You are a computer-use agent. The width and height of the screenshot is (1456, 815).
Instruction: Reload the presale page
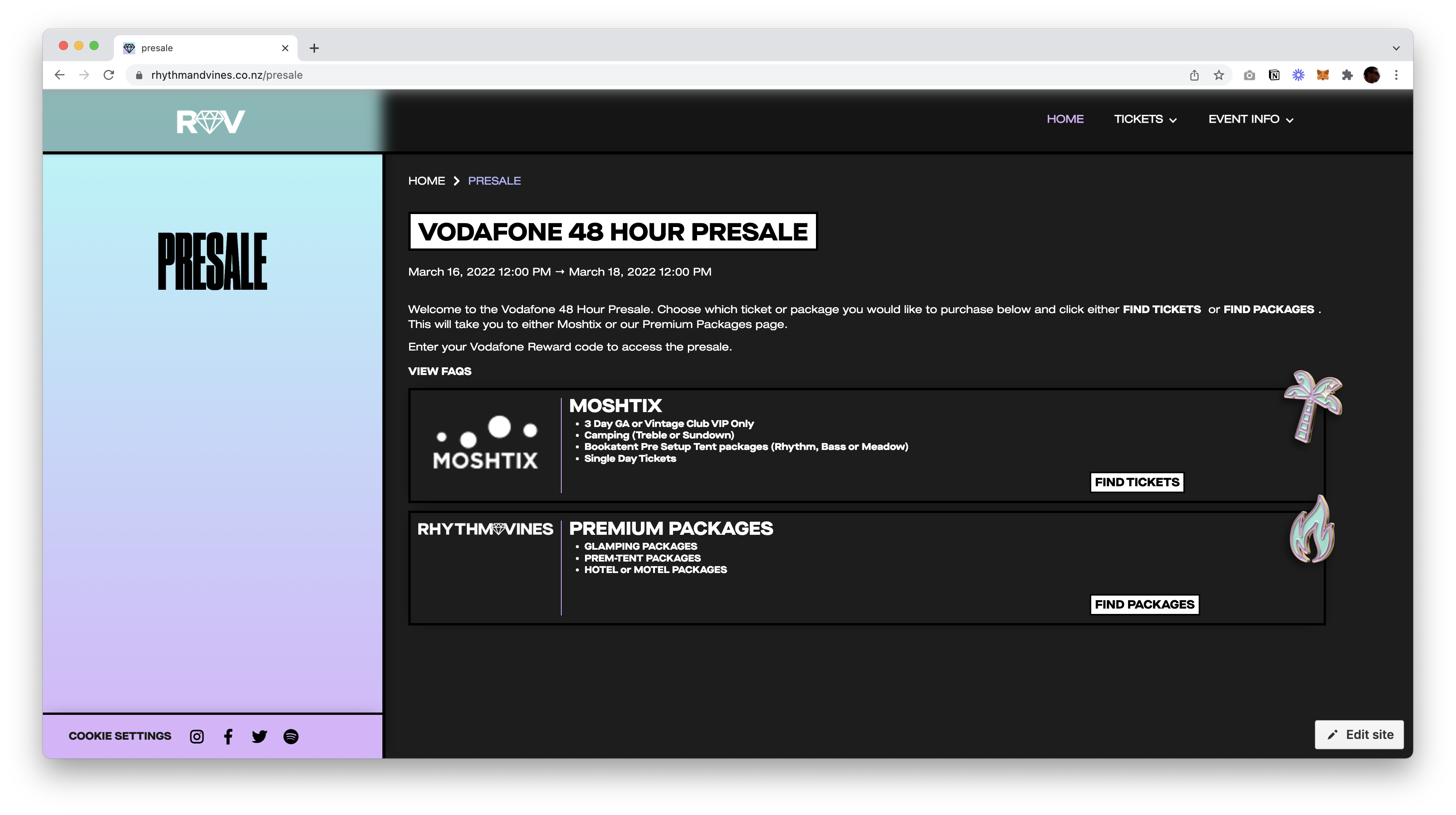coord(109,75)
